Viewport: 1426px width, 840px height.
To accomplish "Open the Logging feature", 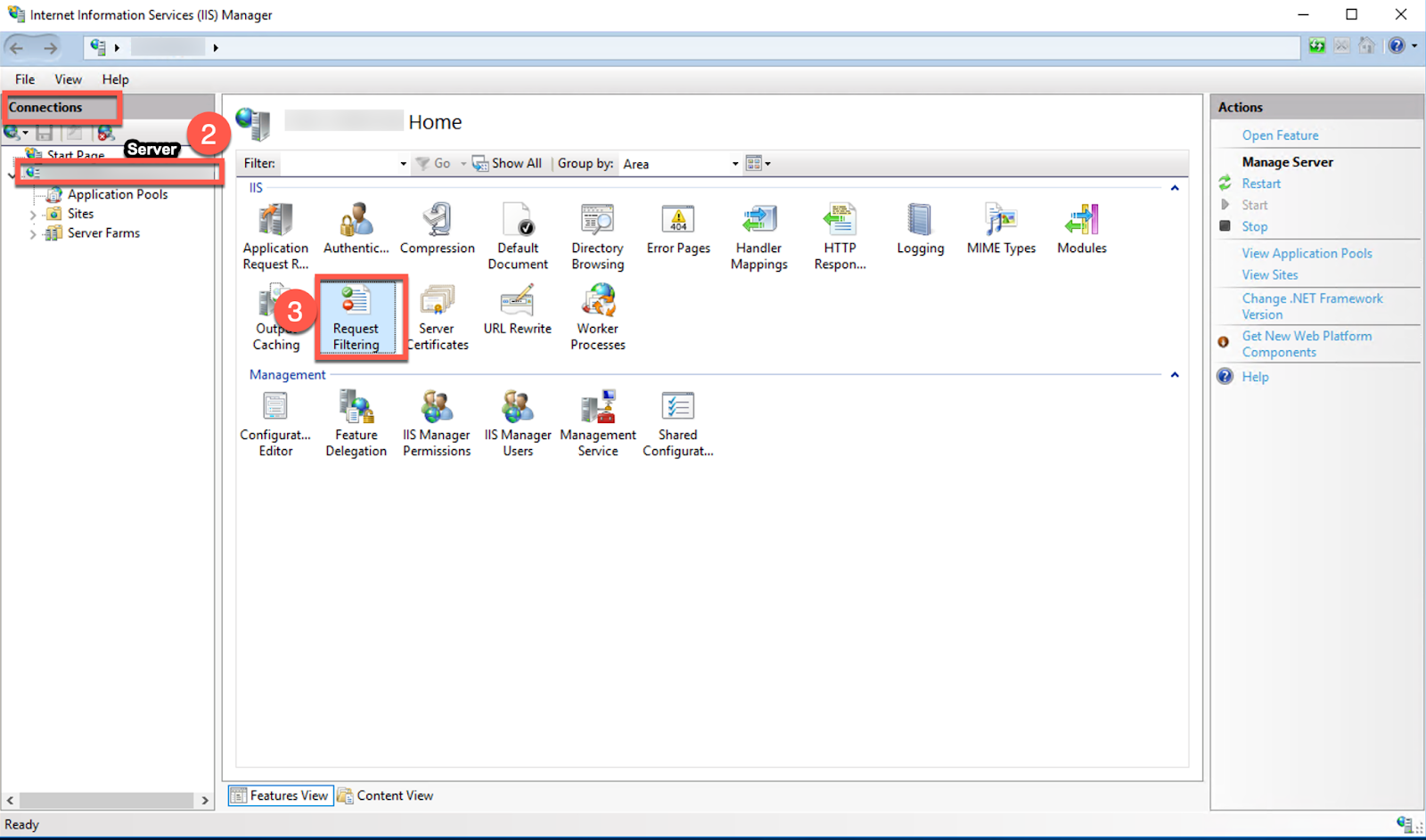I will click(x=920, y=229).
